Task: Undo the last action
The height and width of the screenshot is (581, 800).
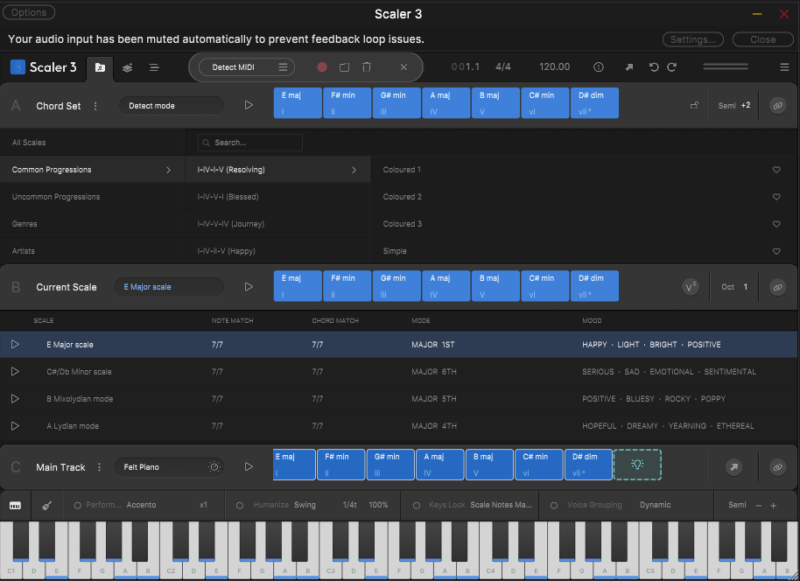Action: coord(654,66)
